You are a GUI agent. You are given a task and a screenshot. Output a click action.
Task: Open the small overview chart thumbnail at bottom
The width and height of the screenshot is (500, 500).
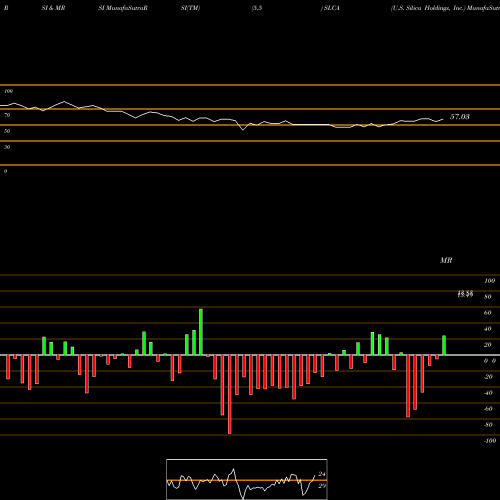247,479
